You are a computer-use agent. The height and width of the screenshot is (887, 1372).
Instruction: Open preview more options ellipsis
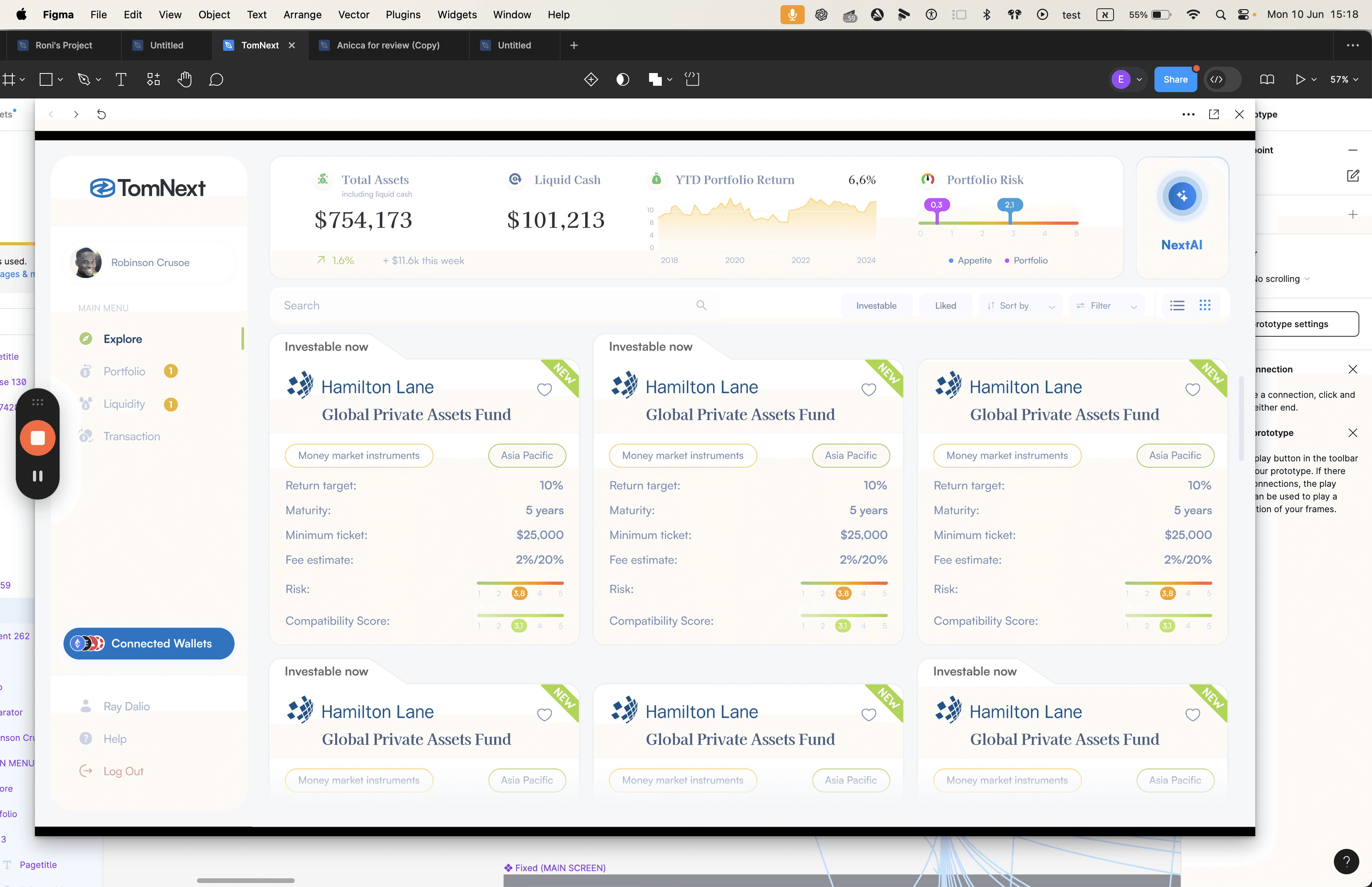(x=1188, y=114)
